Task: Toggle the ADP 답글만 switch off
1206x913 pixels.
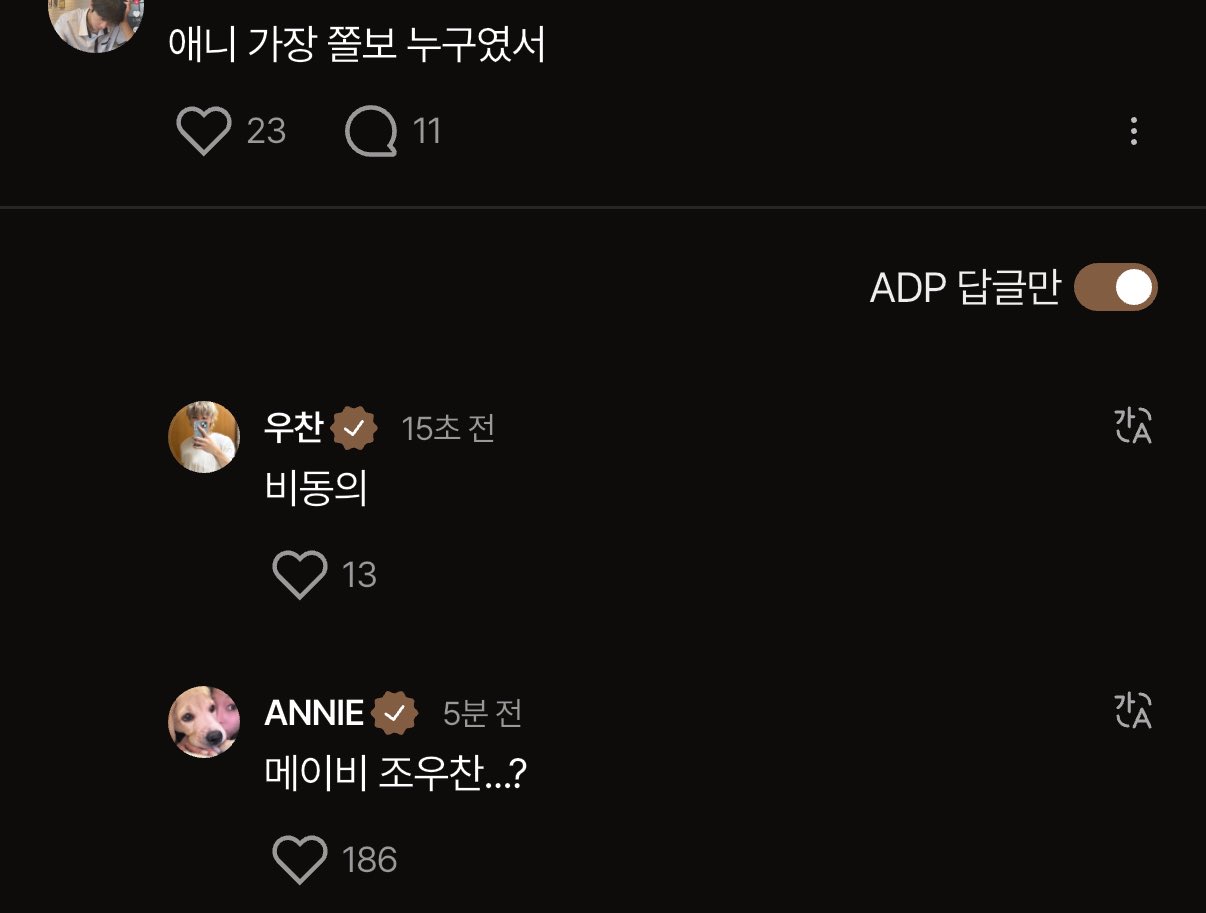Action: pos(1116,288)
